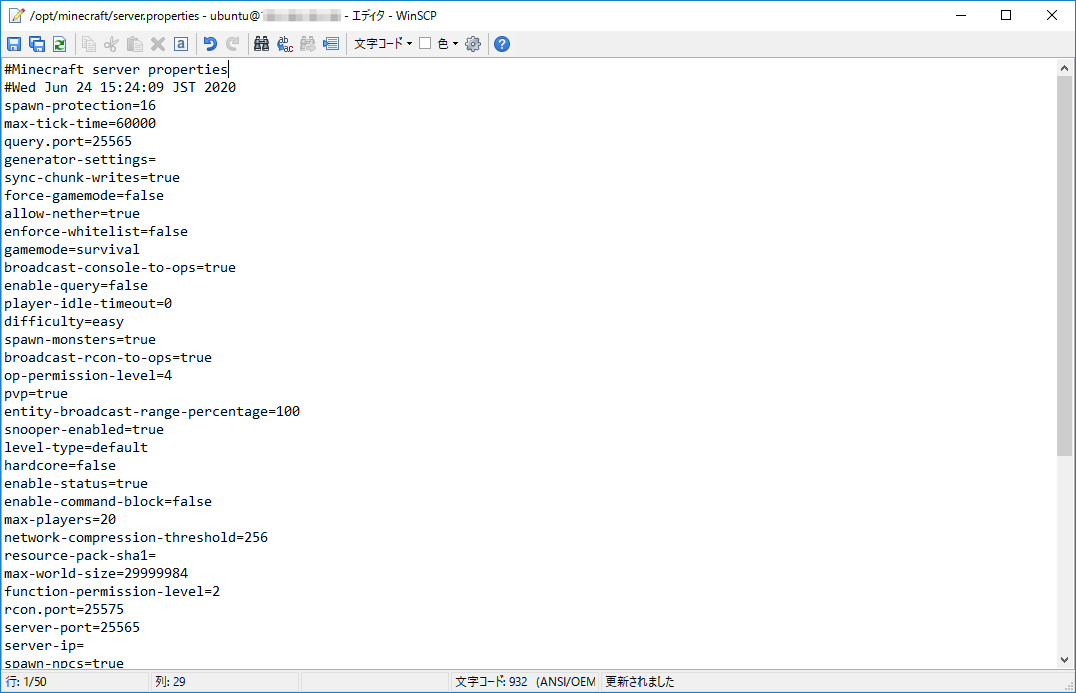Click the line 'enable-query=false'

tap(76, 285)
